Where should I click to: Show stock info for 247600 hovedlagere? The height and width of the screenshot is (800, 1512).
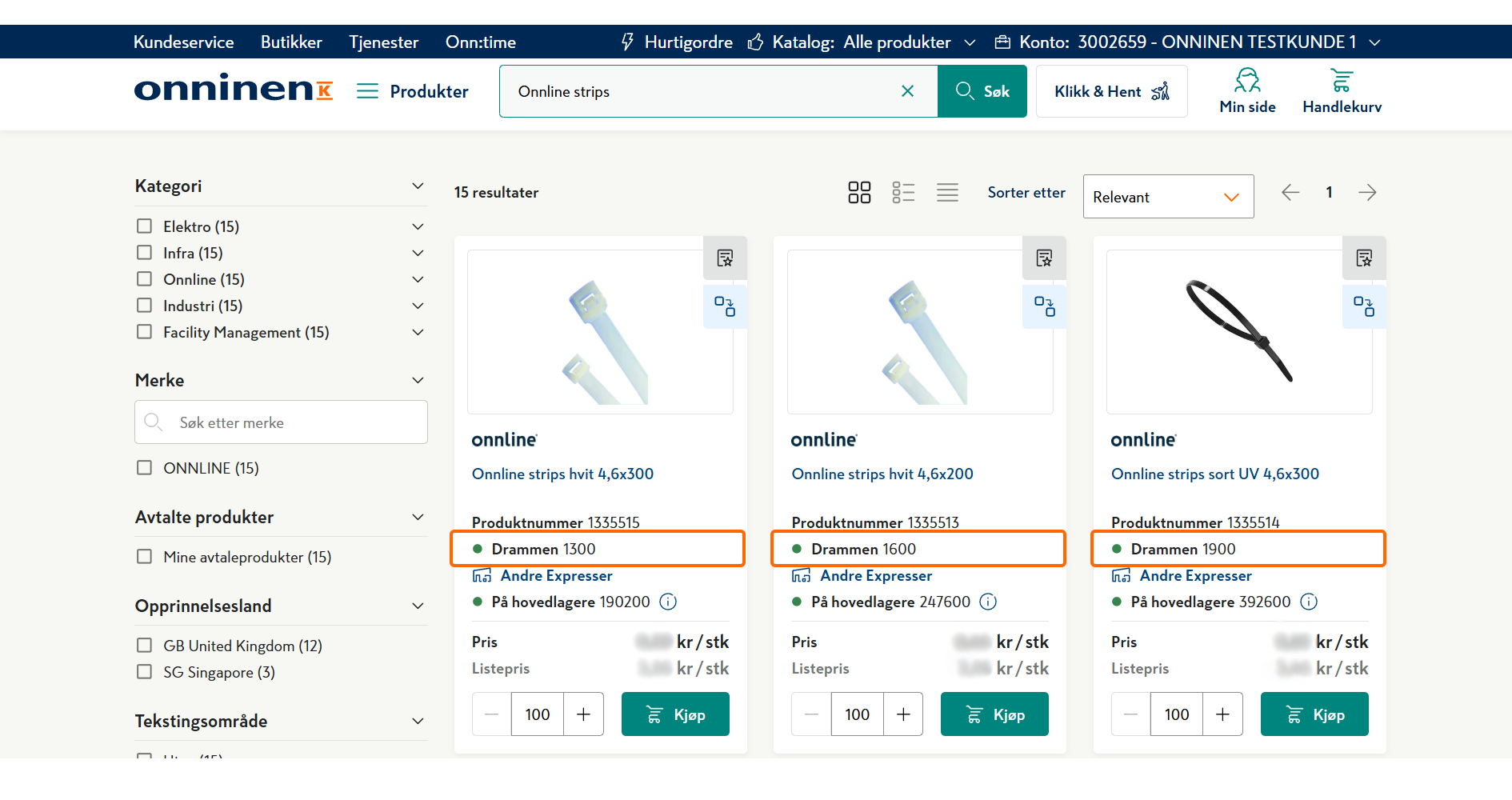click(988, 602)
